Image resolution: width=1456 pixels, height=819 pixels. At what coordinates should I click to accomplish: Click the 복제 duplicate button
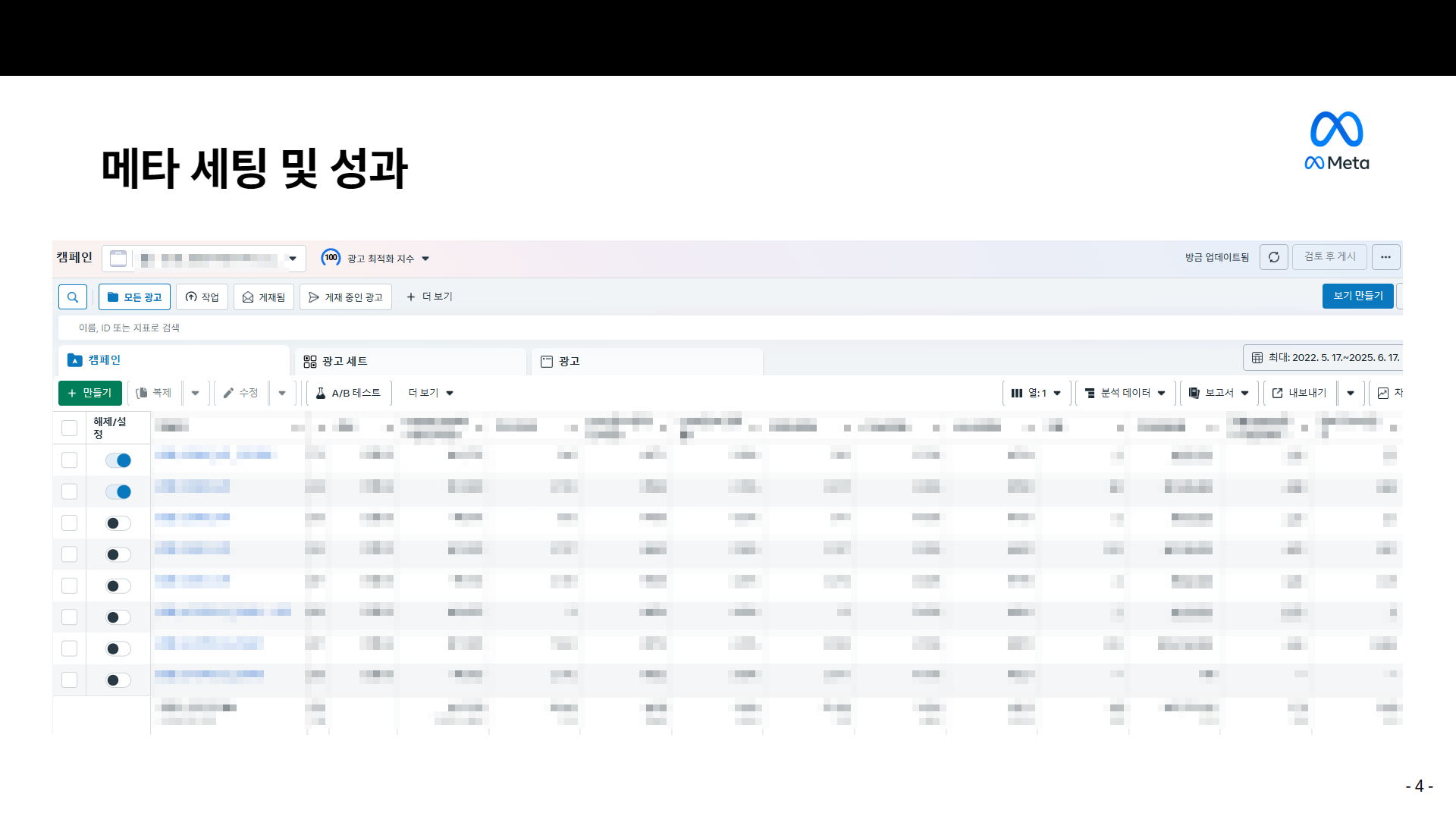[x=154, y=393]
